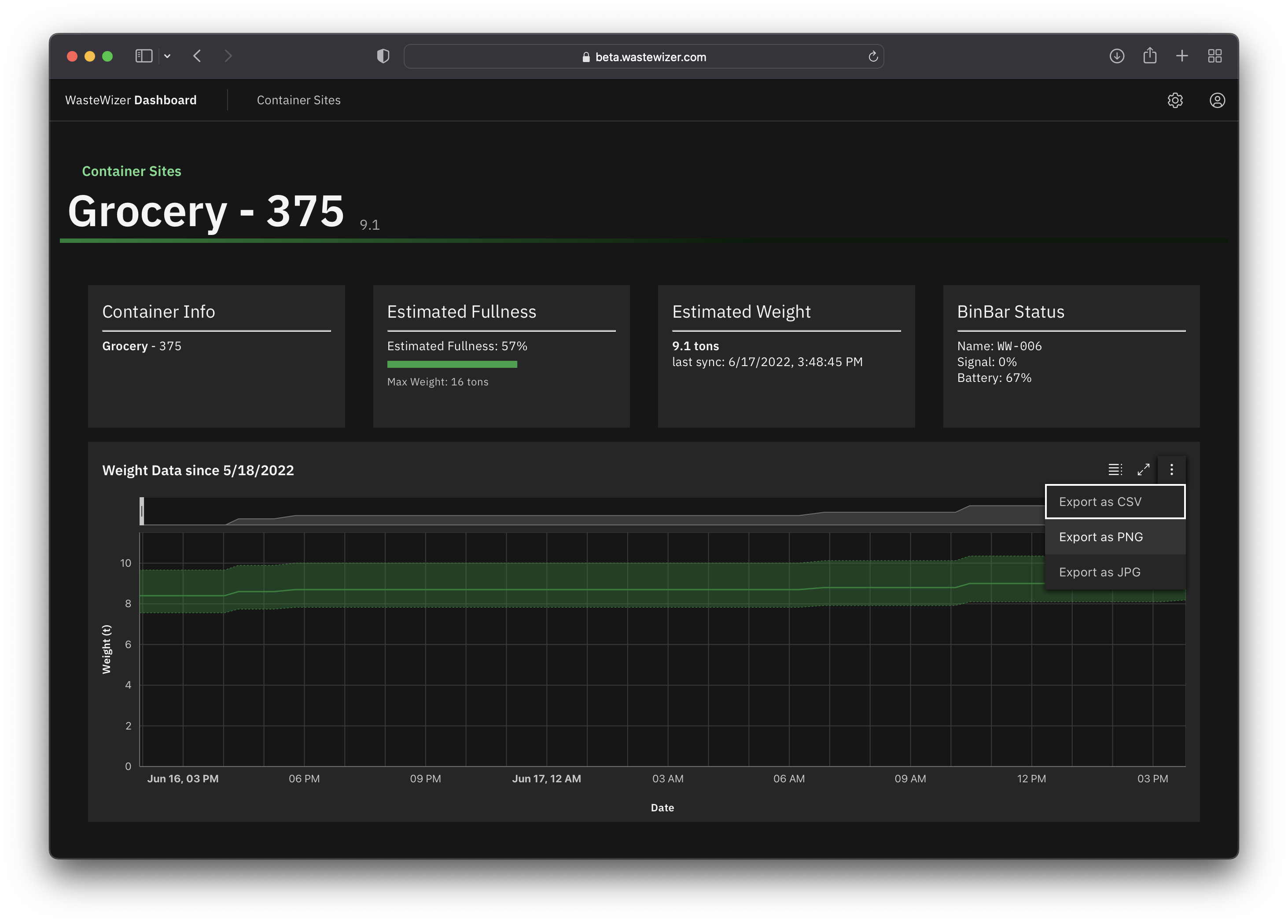Choose Export as PNG

click(x=1115, y=537)
